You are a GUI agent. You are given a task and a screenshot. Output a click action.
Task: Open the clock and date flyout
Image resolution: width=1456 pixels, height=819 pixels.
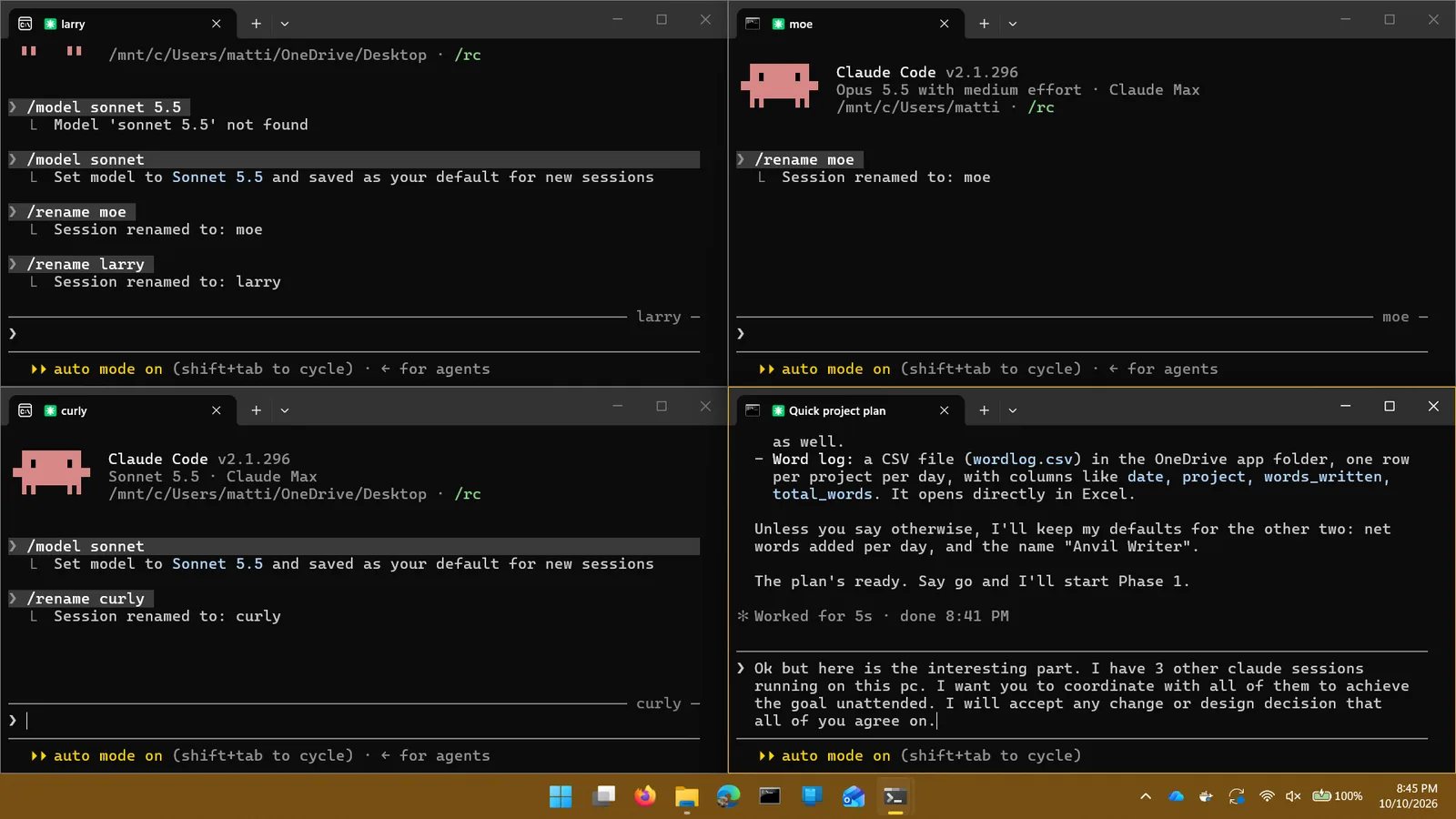click(1408, 796)
